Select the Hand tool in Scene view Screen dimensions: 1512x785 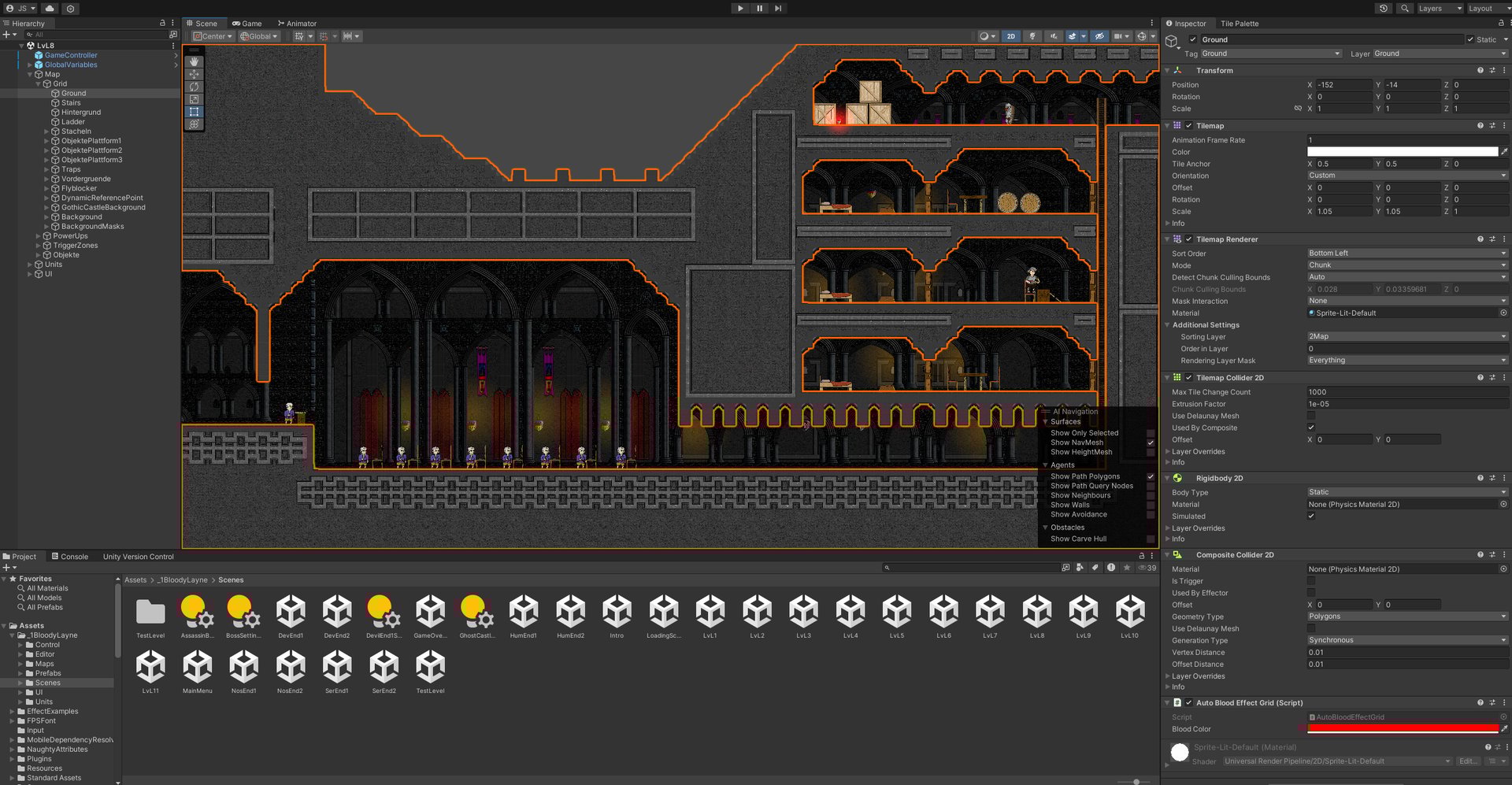point(194,61)
